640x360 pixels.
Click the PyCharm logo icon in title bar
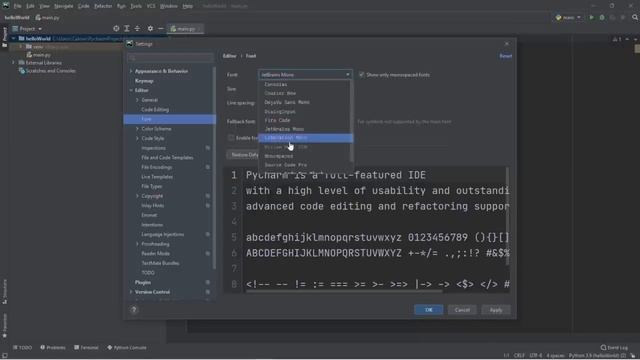point(6,6)
